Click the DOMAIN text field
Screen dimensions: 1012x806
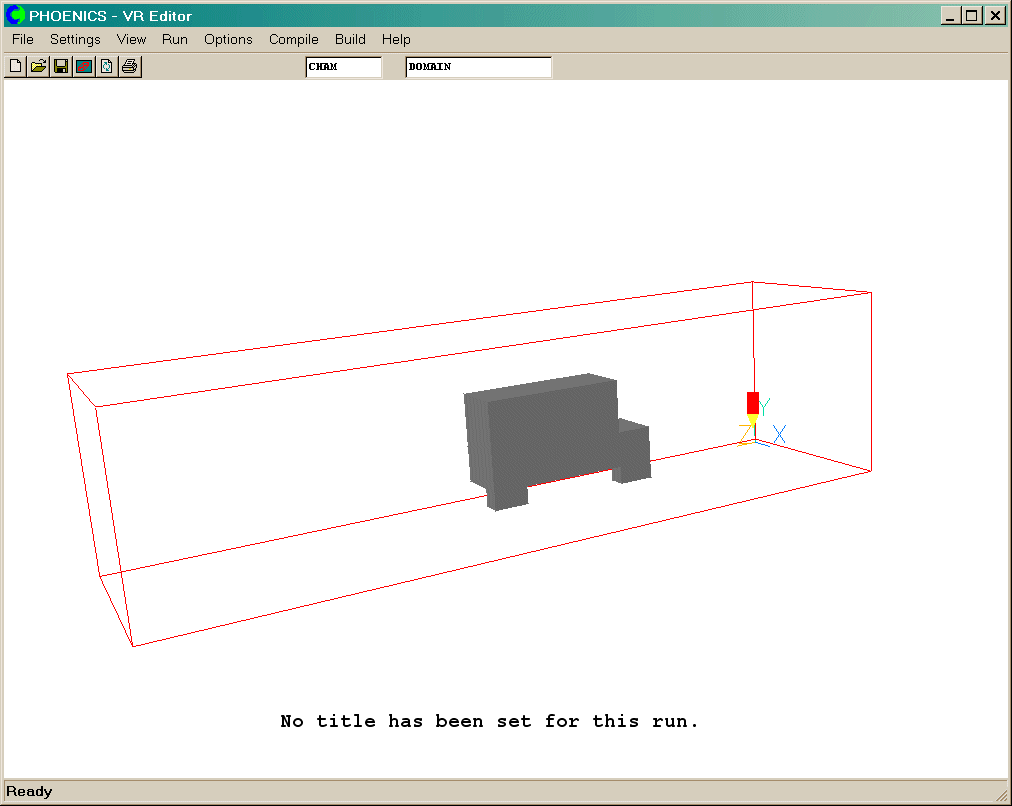[x=478, y=67]
